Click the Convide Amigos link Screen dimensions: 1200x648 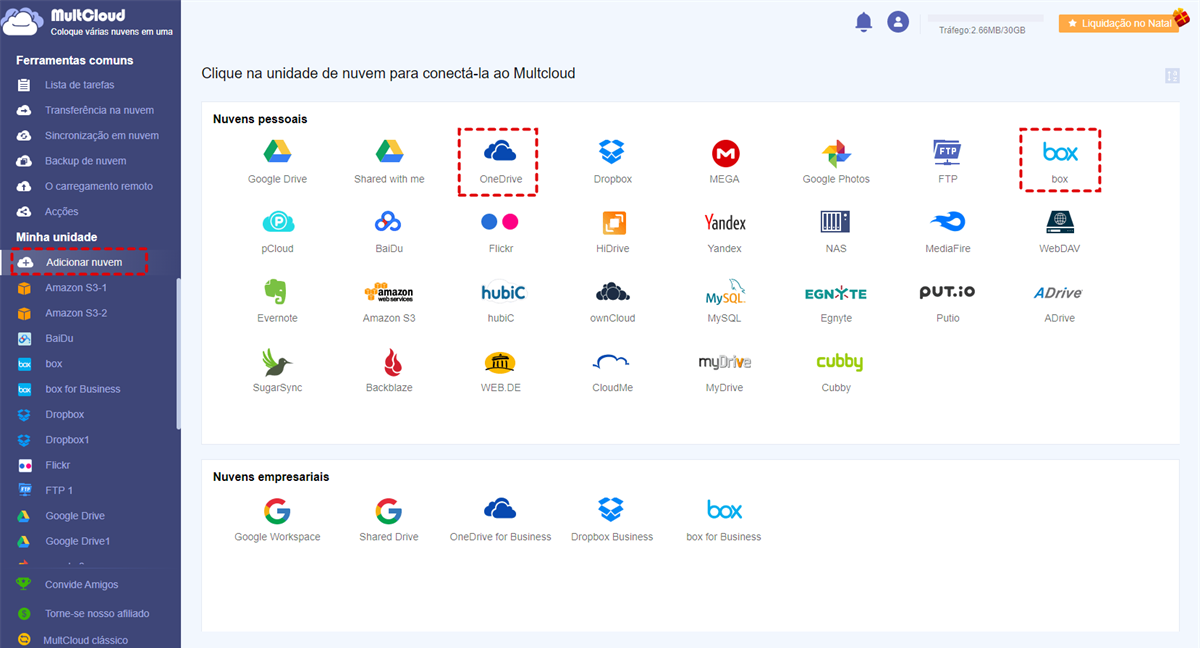(81, 585)
